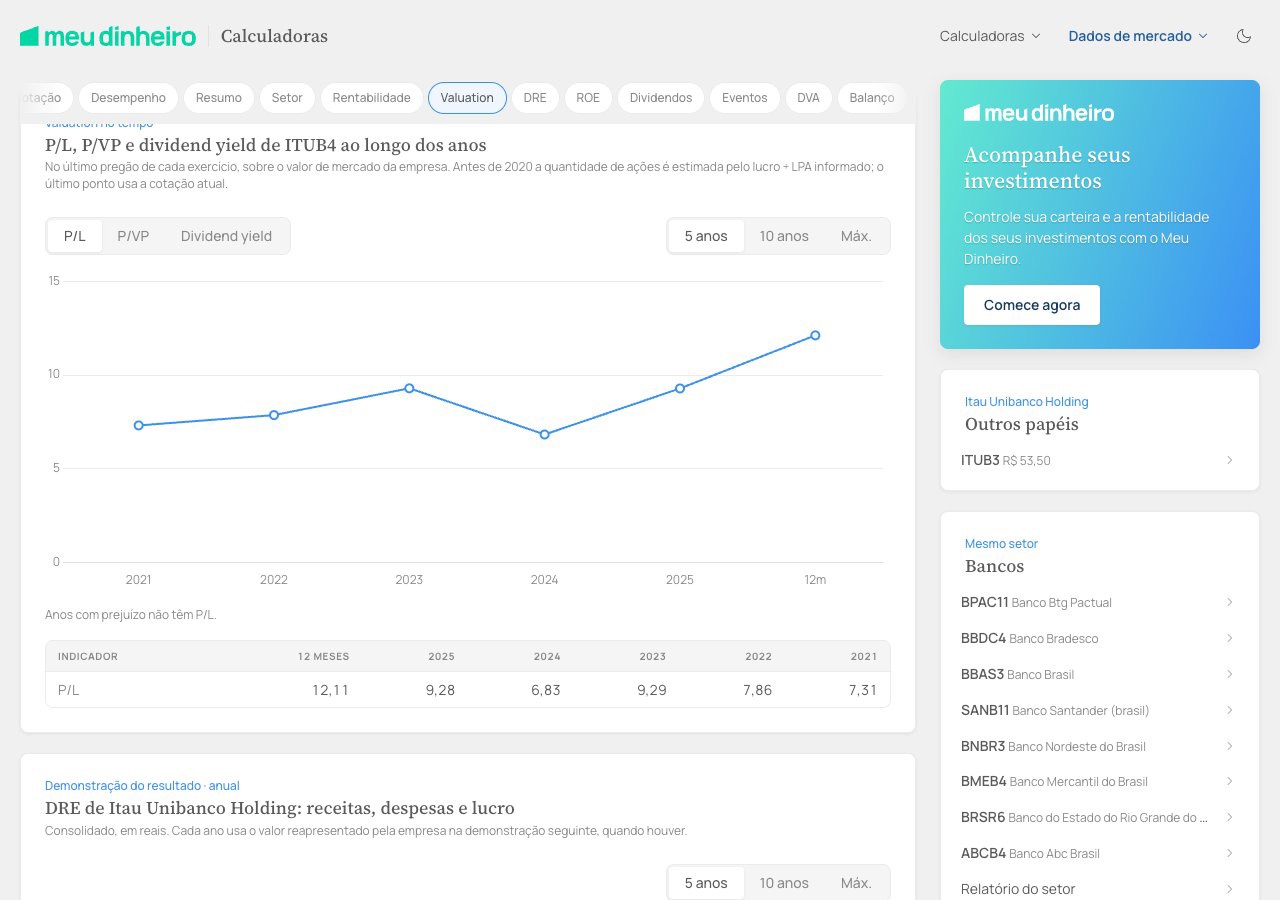Open the DVA section tab
Screen dimensions: 1280x900
pyautogui.click(x=808, y=98)
